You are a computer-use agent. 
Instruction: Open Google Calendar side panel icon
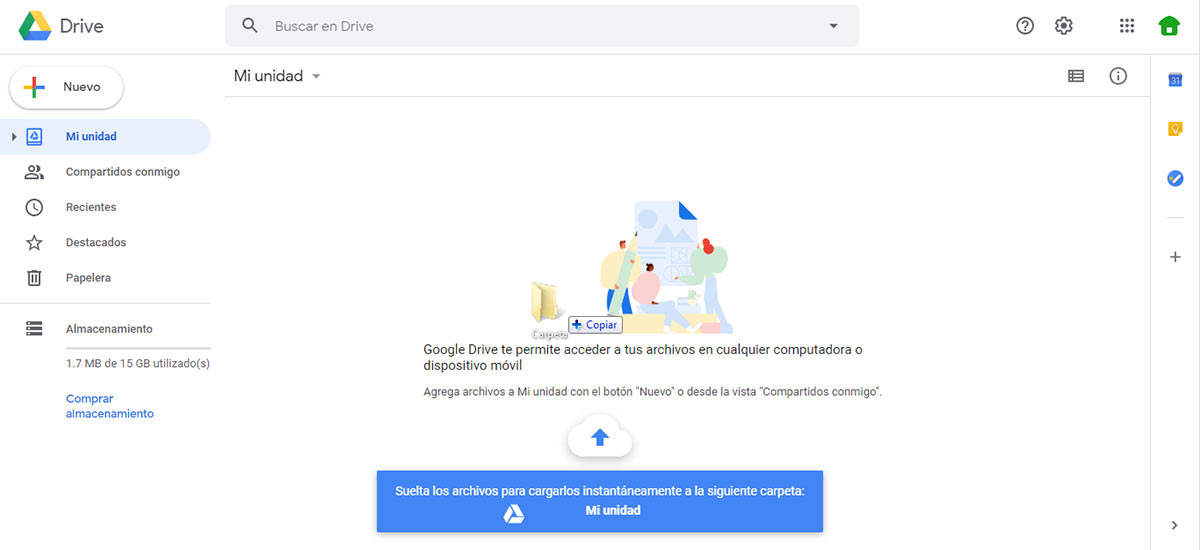[x=1175, y=80]
